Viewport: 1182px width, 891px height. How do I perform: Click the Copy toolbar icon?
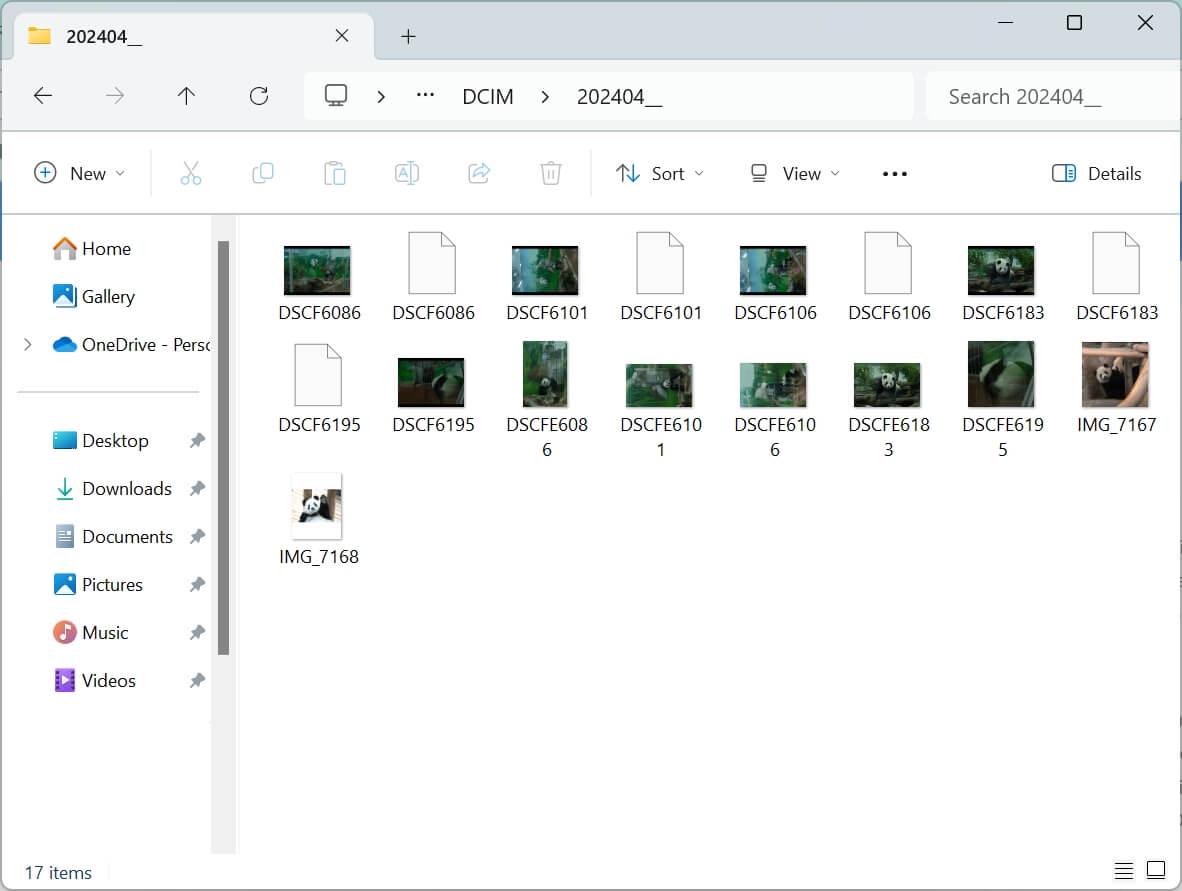tap(262, 173)
